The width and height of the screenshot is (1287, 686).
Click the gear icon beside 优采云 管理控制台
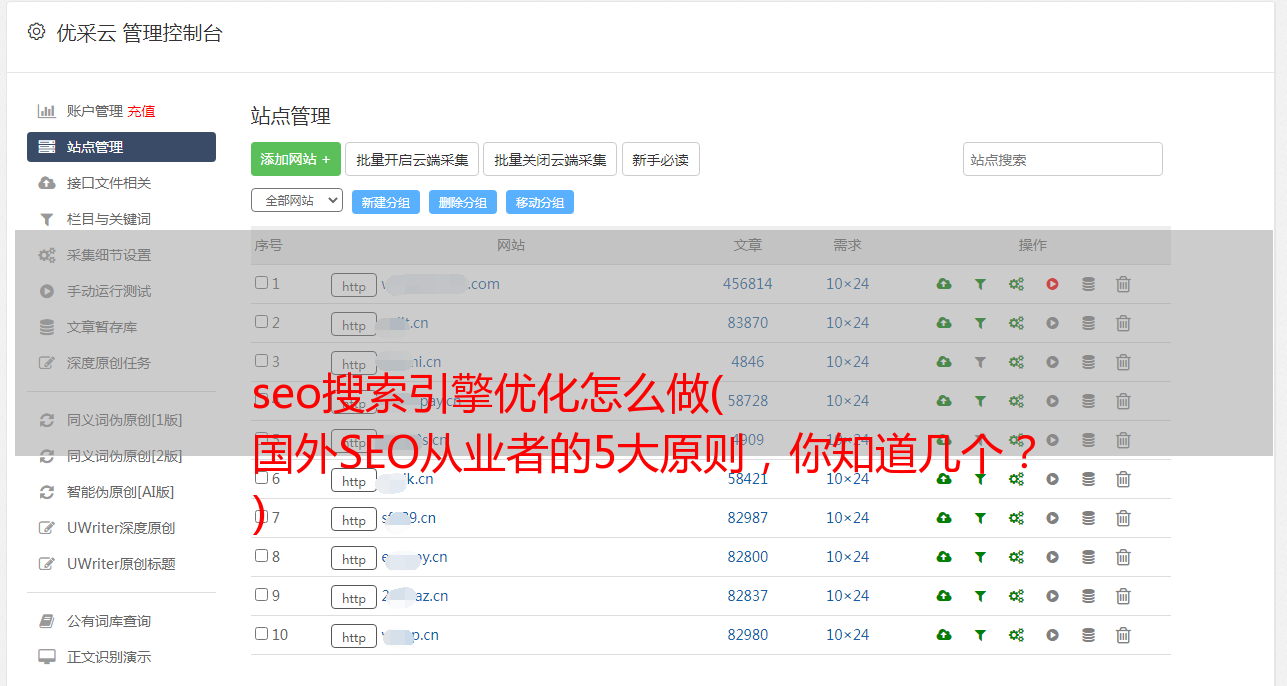(36, 32)
